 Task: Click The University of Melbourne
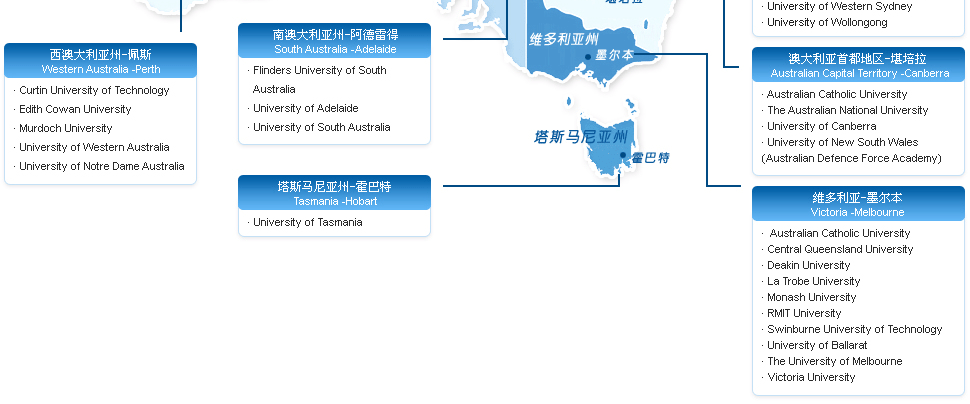pyautogui.click(x=835, y=361)
